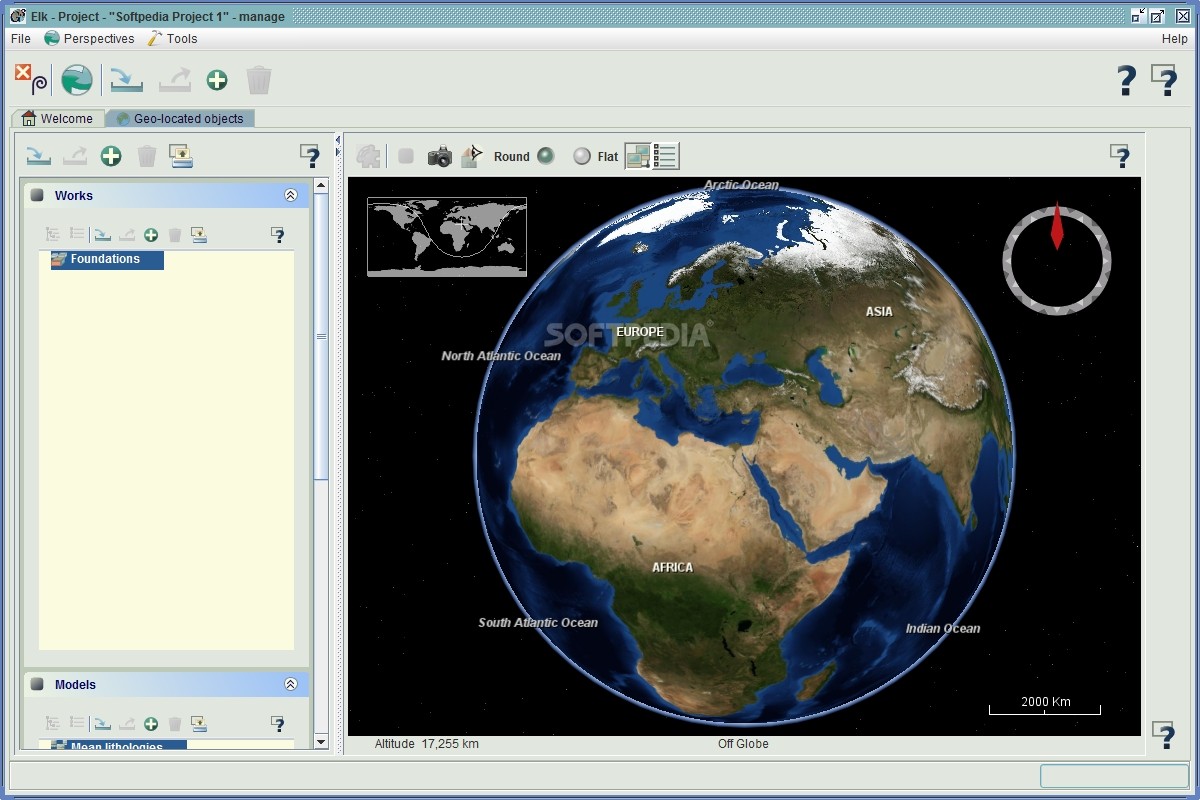Image resolution: width=1200 pixels, height=800 pixels.
Task: Click the North Atlantic Ocean label
Action: [x=501, y=356]
